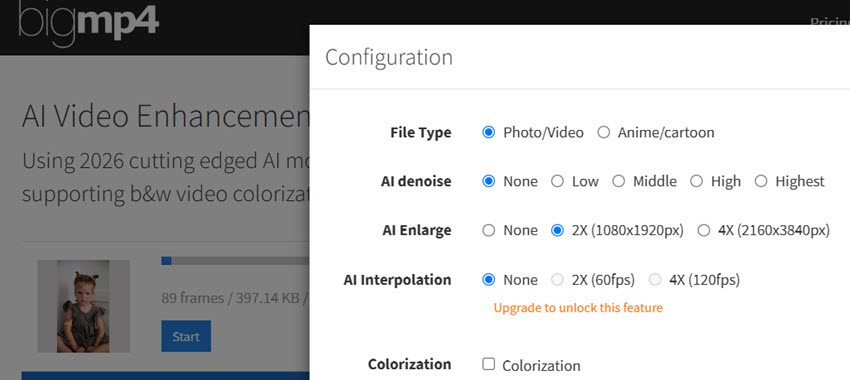Image resolution: width=850 pixels, height=380 pixels.
Task: Click the bold Colorization row label
Action: click(409, 364)
